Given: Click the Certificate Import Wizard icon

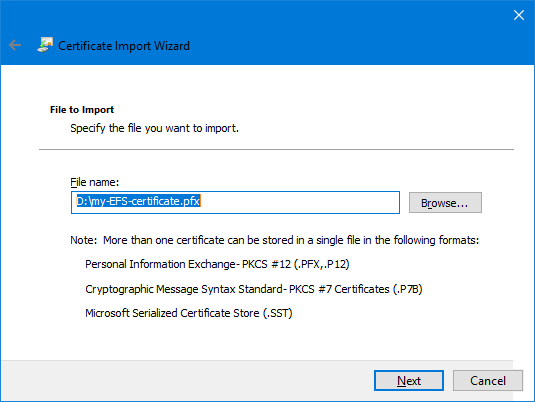Looking at the screenshot, I should (x=45, y=45).
